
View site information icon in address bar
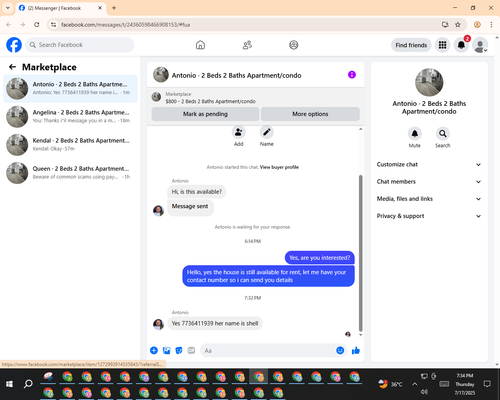(x=53, y=25)
